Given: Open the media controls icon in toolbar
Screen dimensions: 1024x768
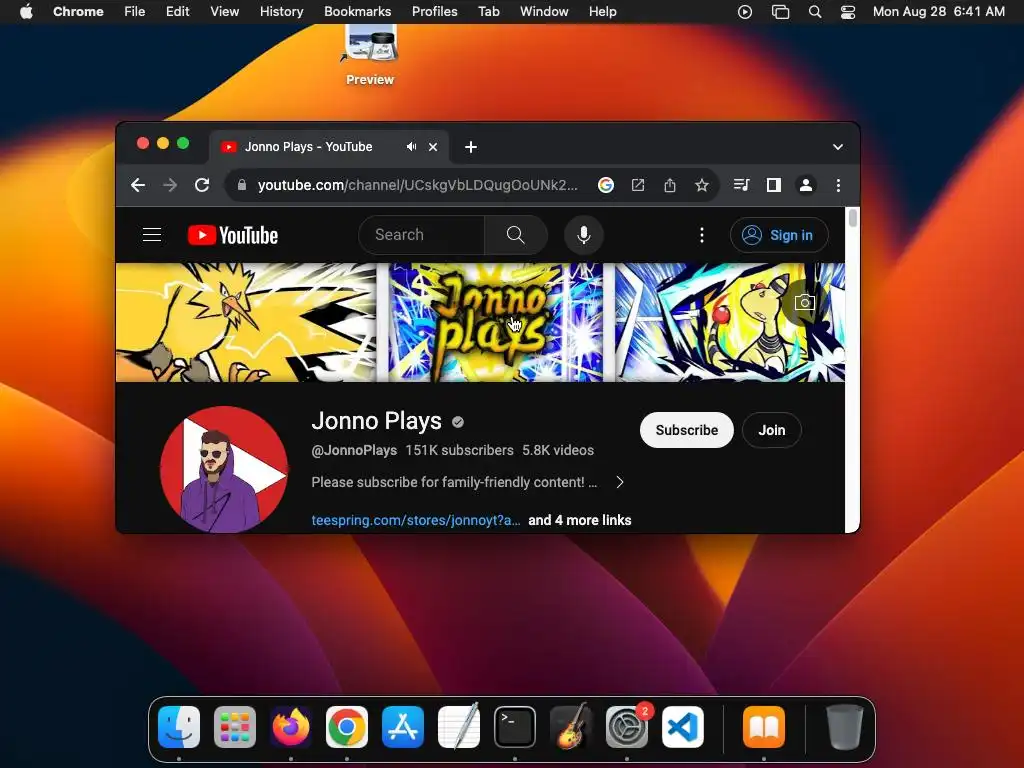Looking at the screenshot, I should (741, 185).
